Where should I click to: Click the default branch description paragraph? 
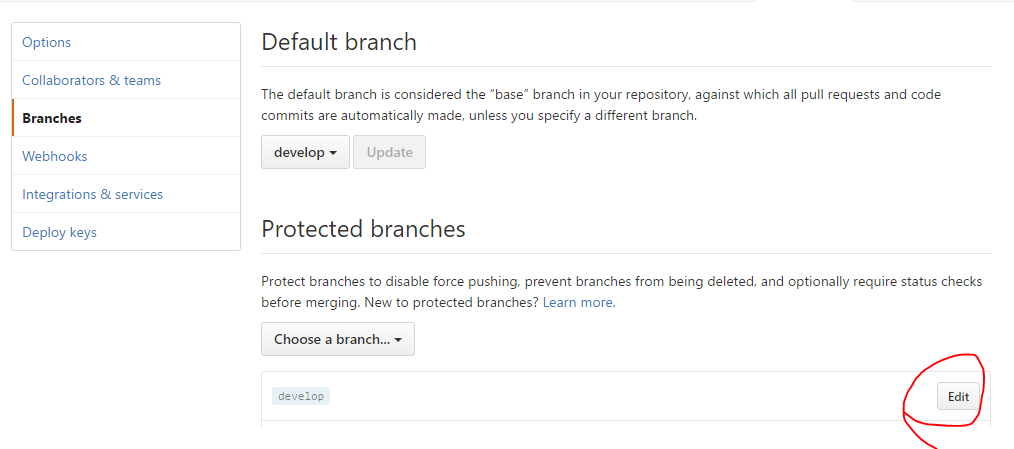(600, 105)
